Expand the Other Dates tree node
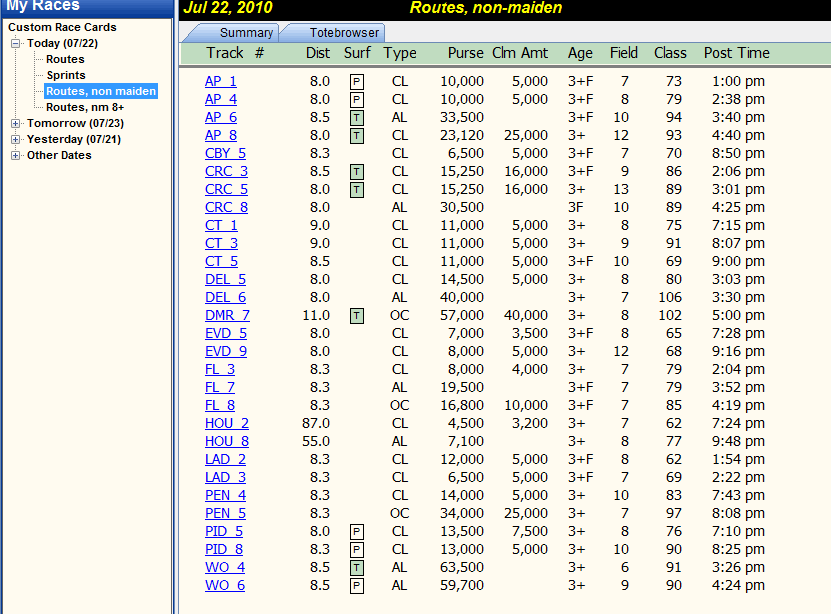 (x=15, y=155)
